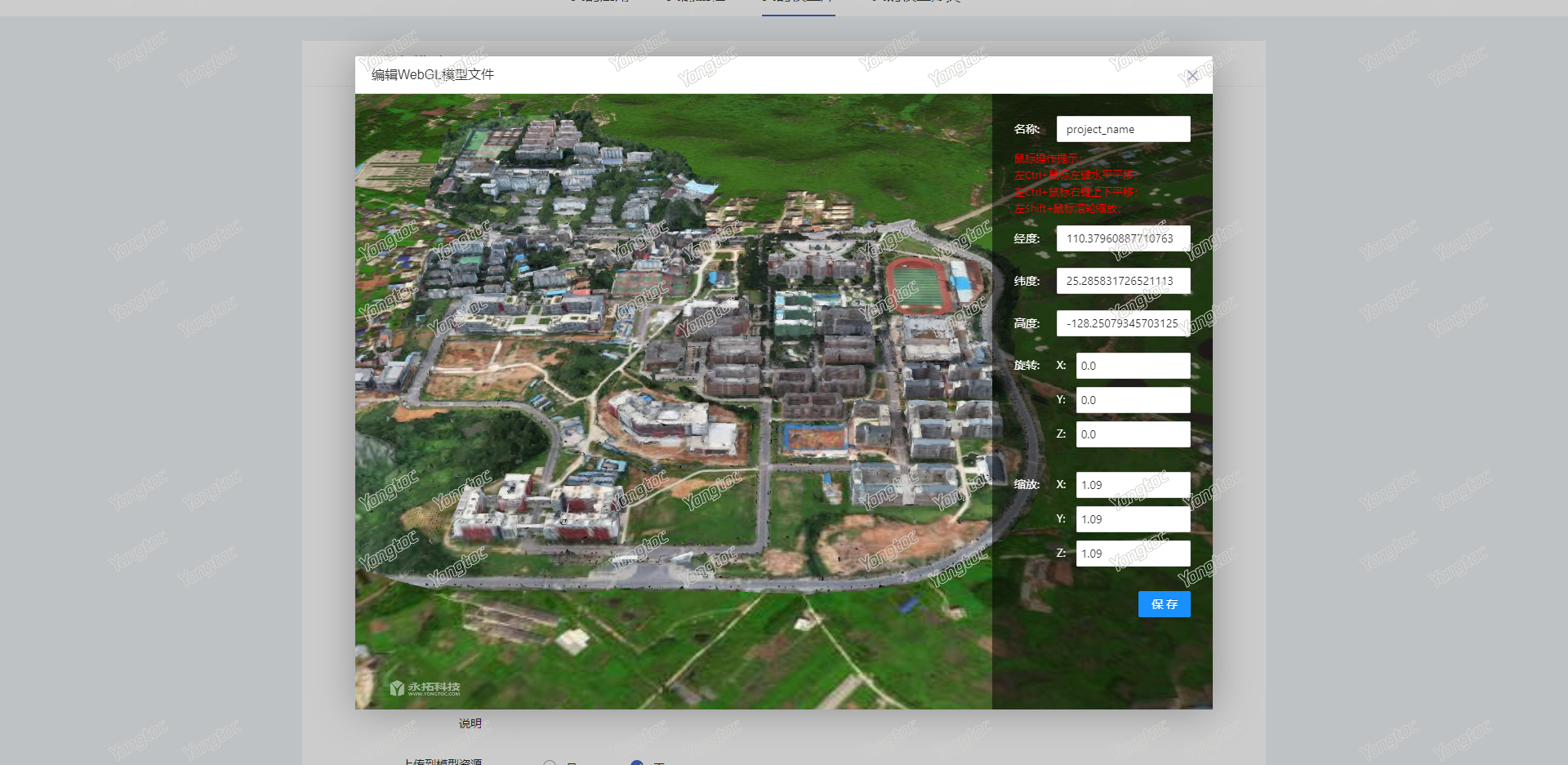Click the 编辑WebGL模型文件 dialog title
The image size is (1568, 765).
[433, 75]
